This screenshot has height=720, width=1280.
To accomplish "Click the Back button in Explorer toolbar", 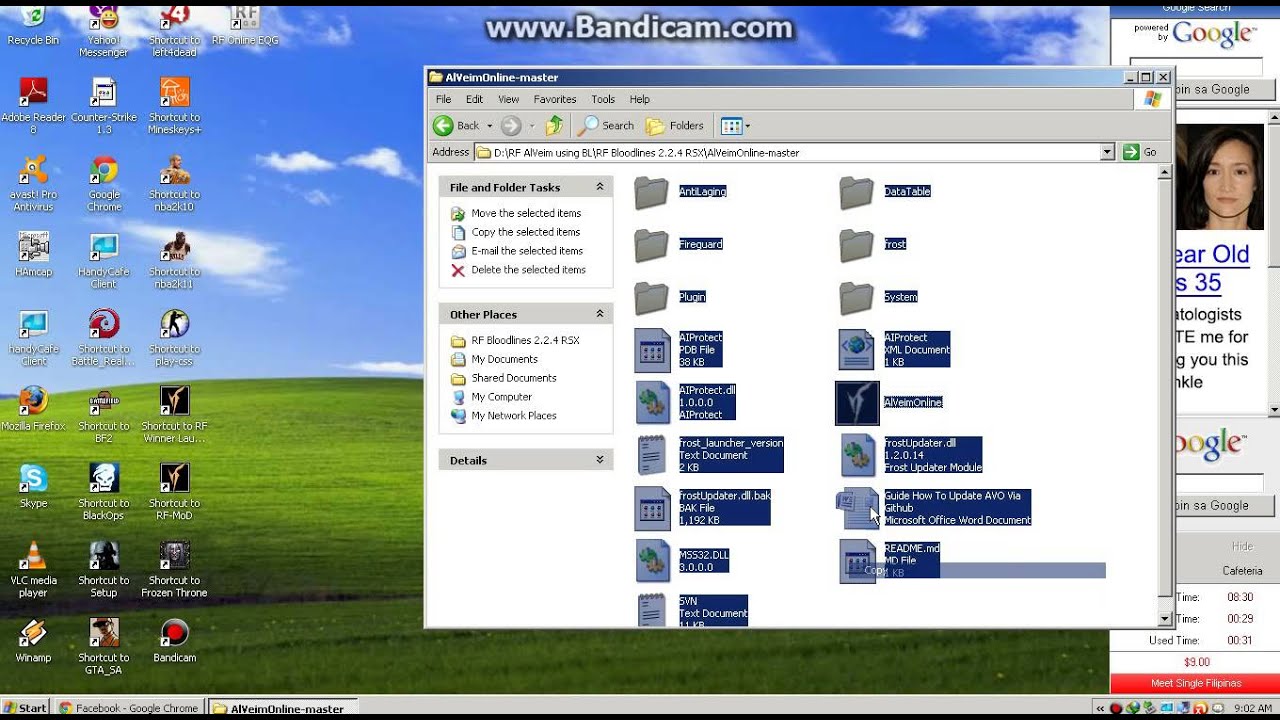I will [x=457, y=126].
